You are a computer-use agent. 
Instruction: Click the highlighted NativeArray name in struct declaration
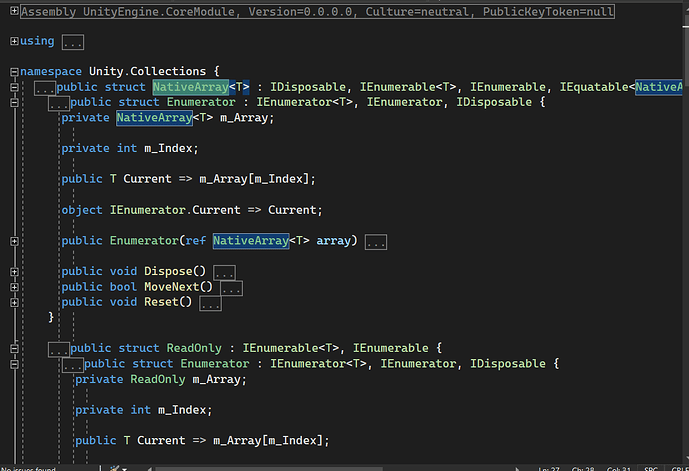click(x=191, y=87)
